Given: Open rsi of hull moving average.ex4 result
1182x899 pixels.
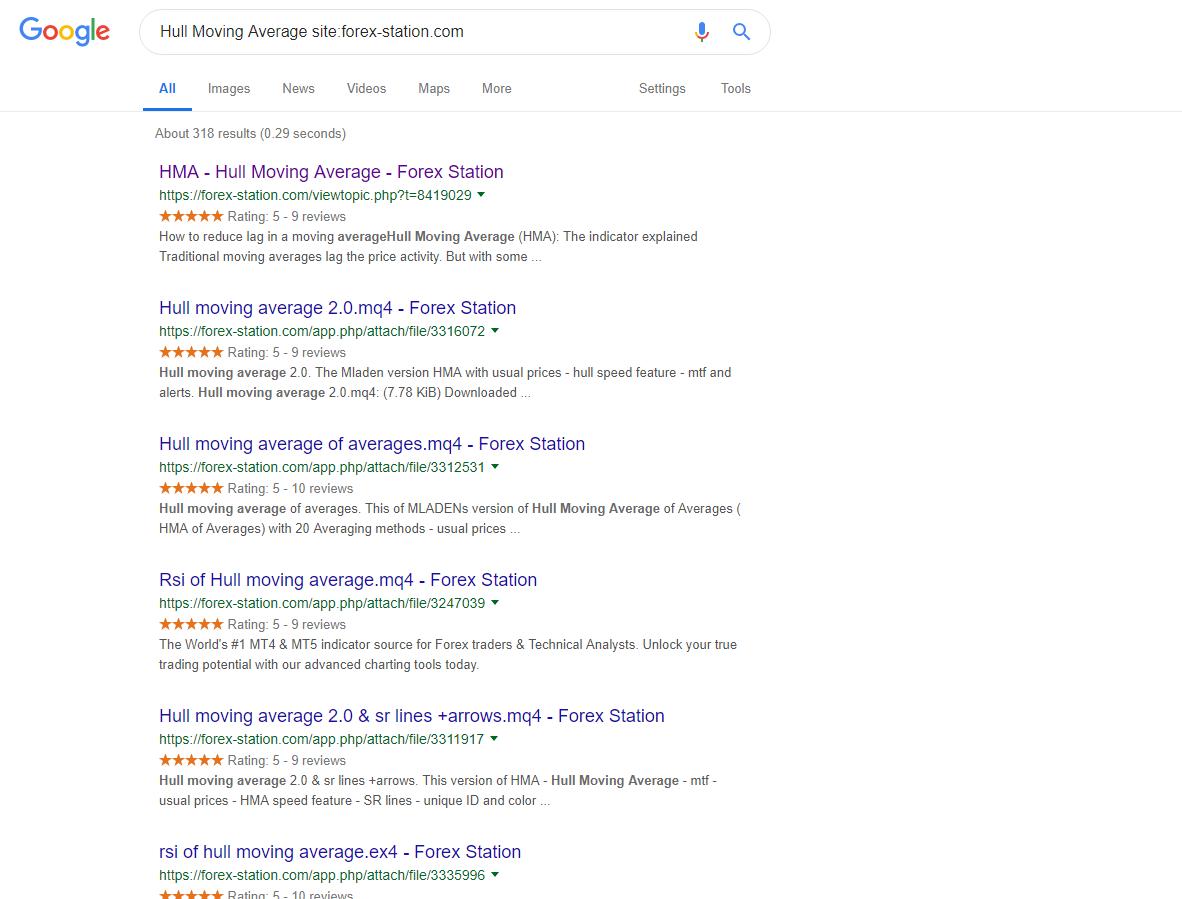Looking at the screenshot, I should coord(340,852).
